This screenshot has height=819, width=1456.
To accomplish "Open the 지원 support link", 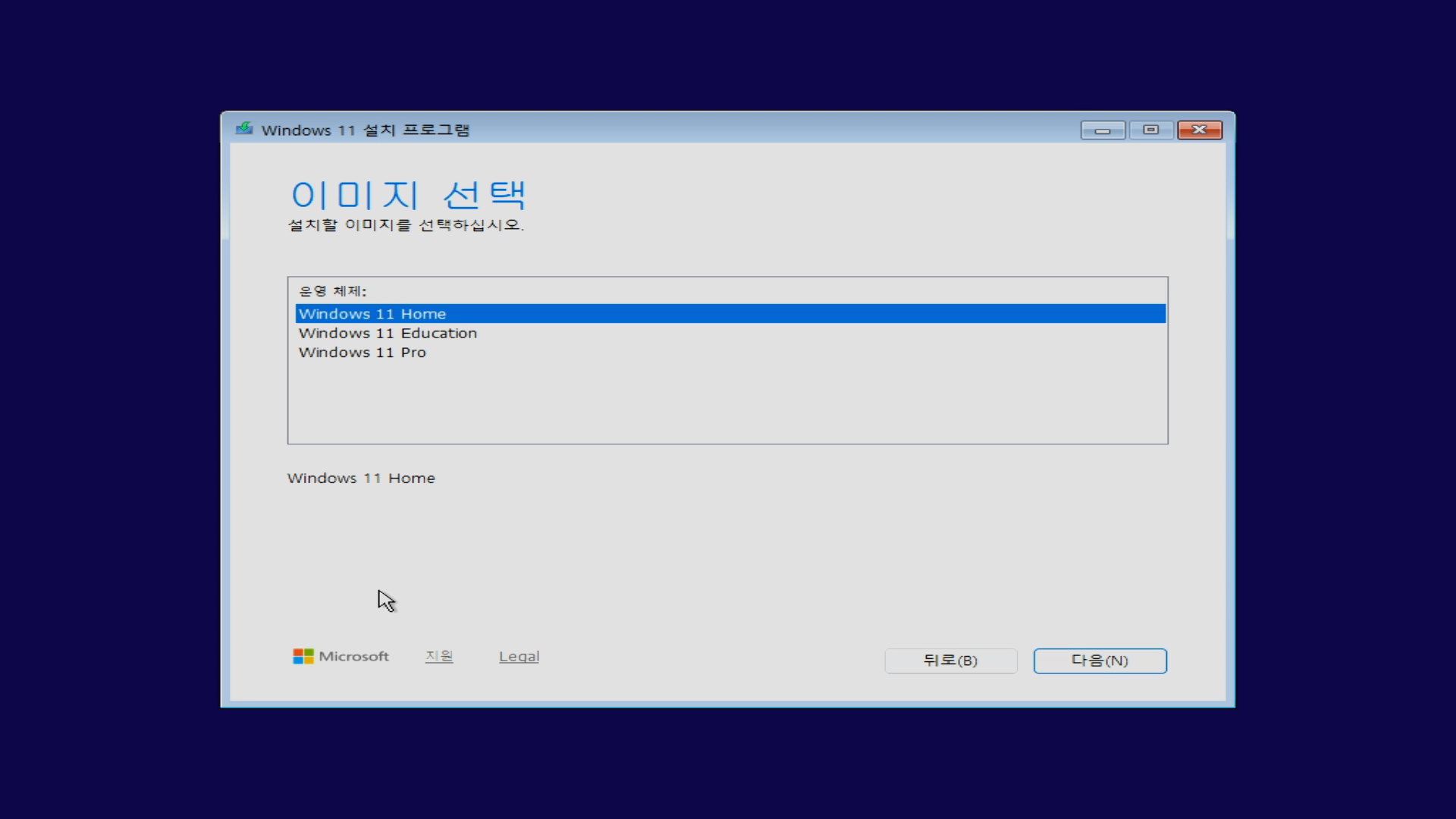I will 439,657.
